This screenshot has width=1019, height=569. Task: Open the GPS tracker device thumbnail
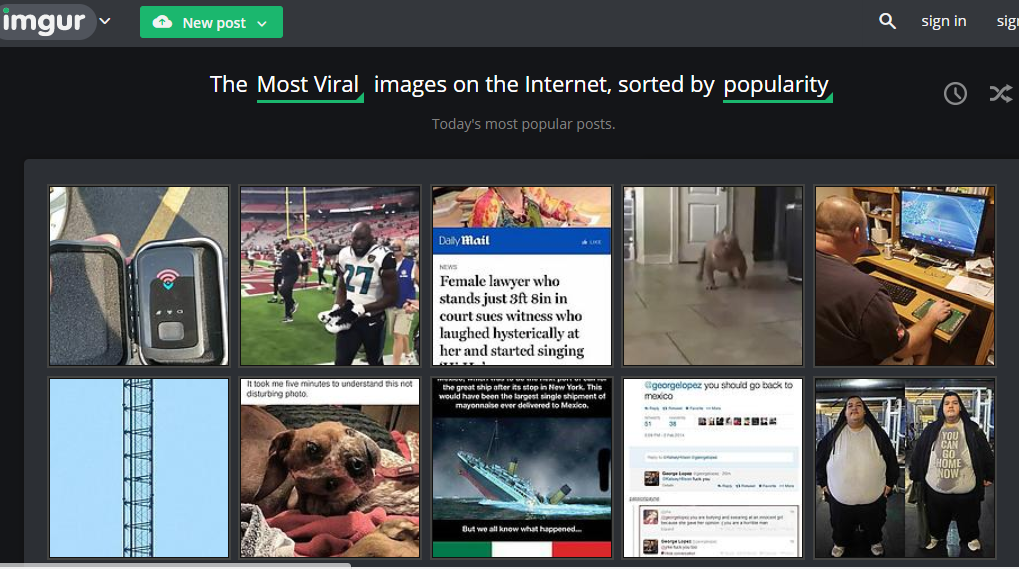tap(139, 276)
